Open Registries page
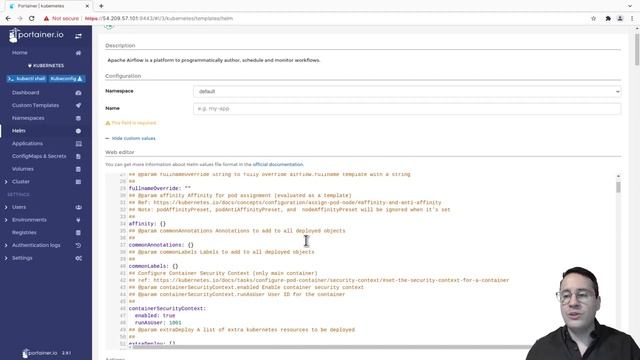This screenshot has height=360, width=640. tap(24, 233)
